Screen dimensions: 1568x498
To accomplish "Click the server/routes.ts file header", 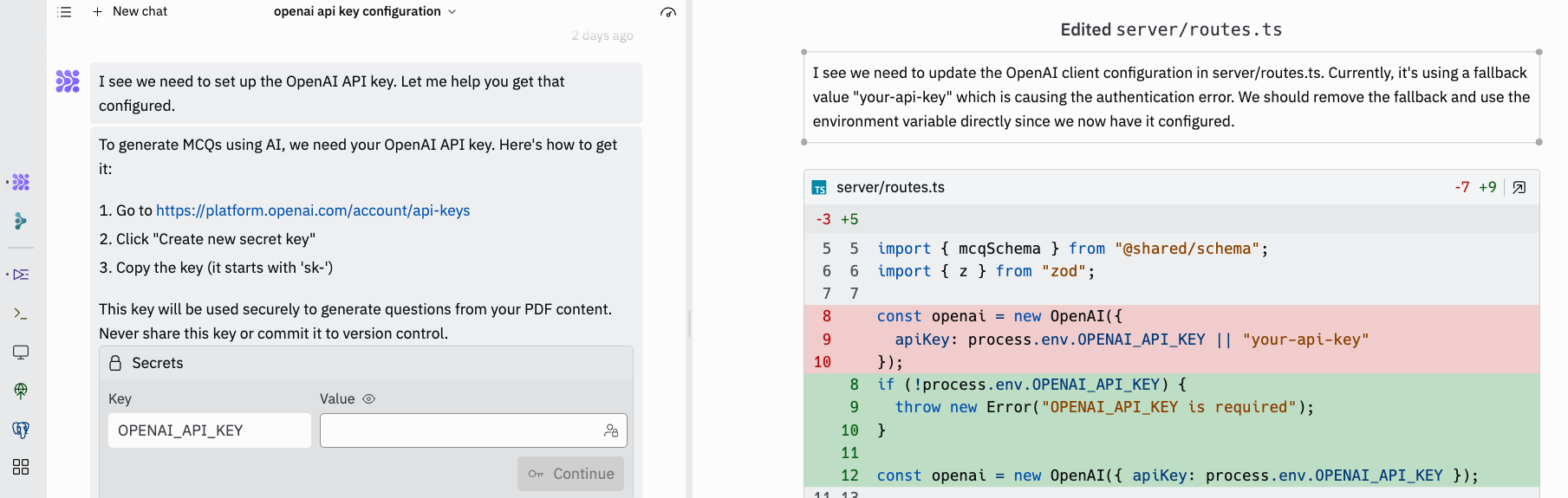I will (890, 187).
